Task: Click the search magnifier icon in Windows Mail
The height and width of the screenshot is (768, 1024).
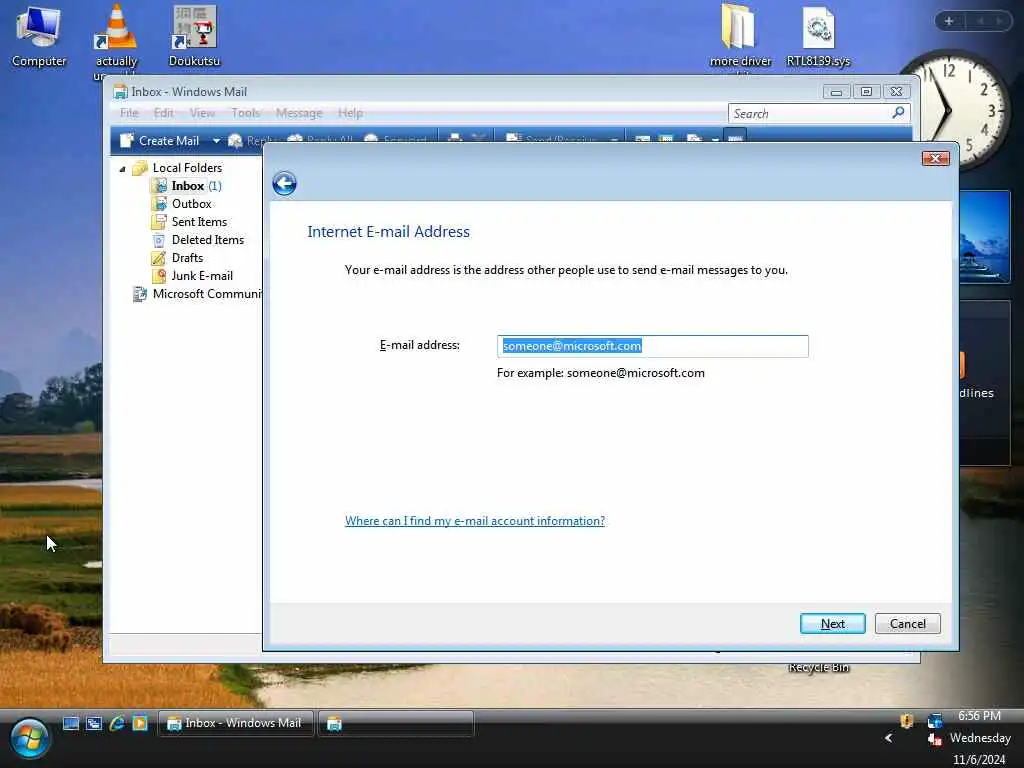Action: pos(899,113)
